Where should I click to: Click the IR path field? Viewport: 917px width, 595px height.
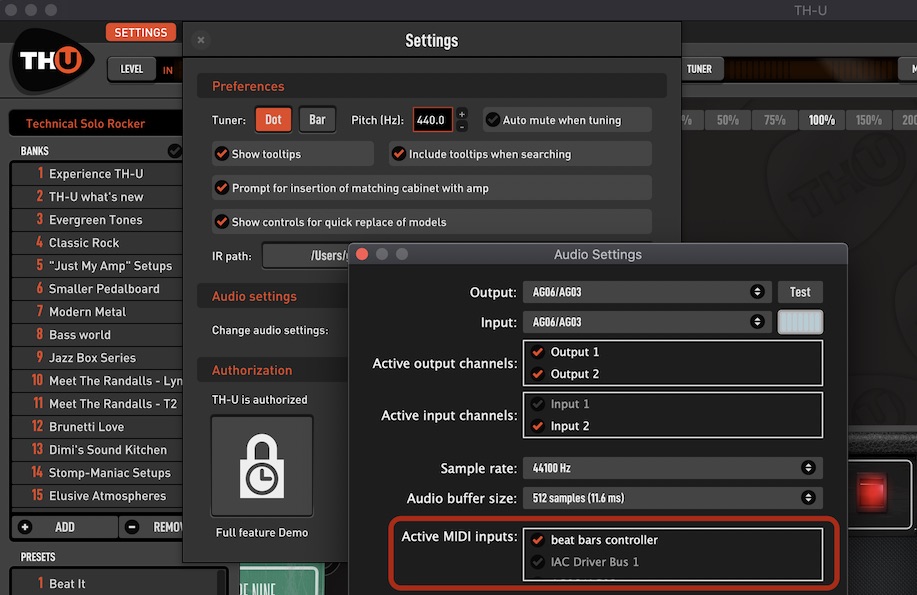point(305,256)
